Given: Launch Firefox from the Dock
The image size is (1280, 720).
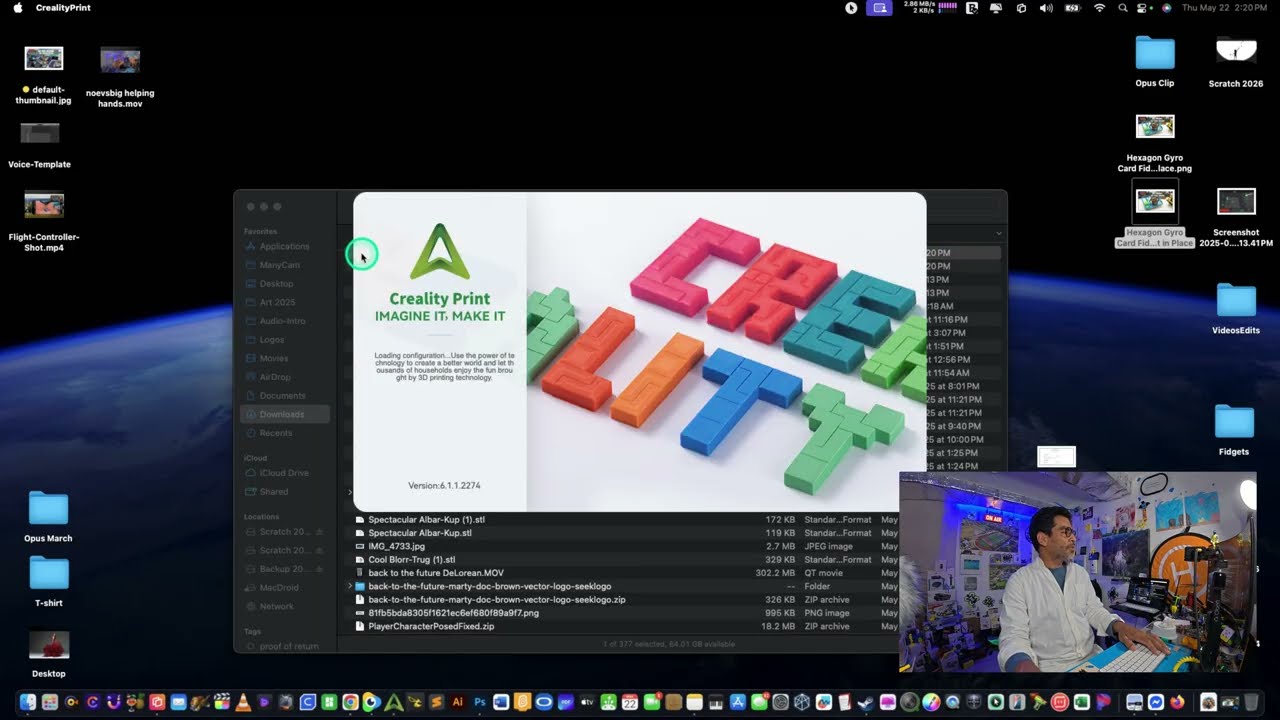Looking at the screenshot, I should [1177, 702].
